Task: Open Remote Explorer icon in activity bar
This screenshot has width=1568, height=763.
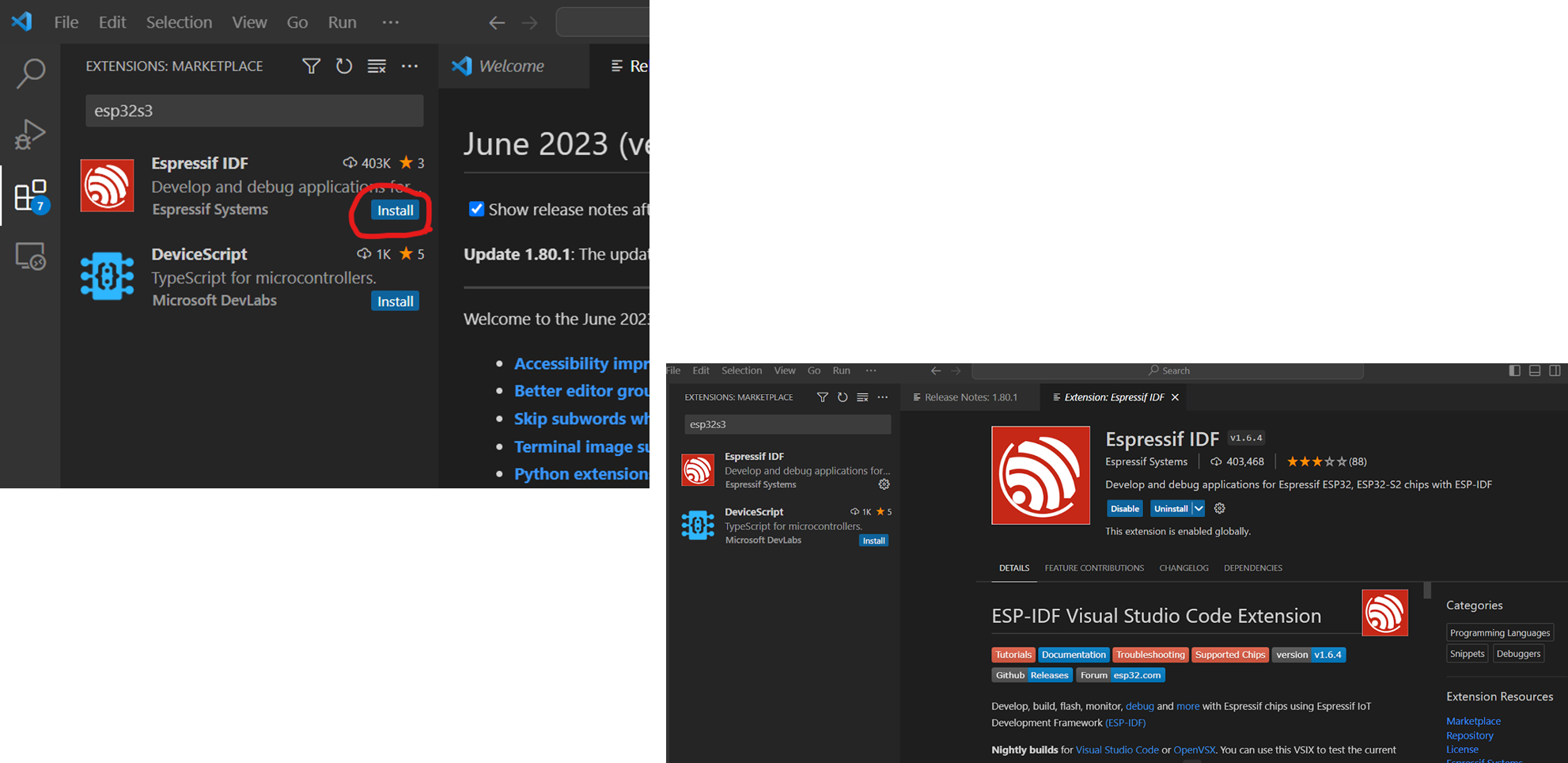Action: (30, 256)
